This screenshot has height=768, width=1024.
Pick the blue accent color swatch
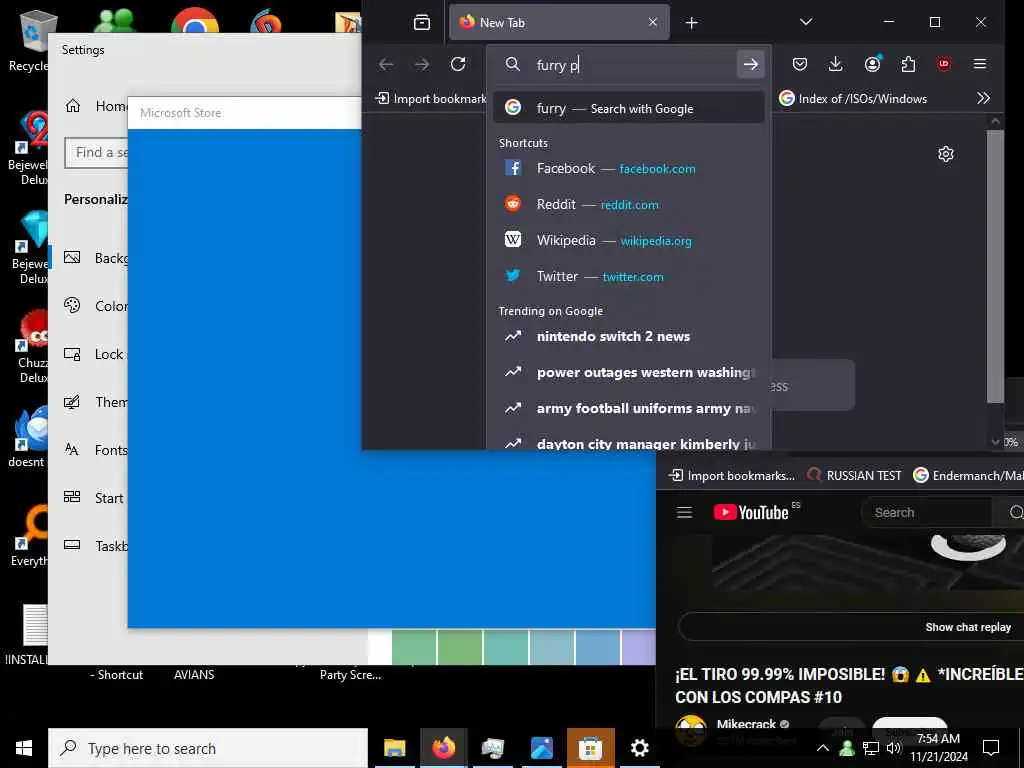(x=598, y=647)
